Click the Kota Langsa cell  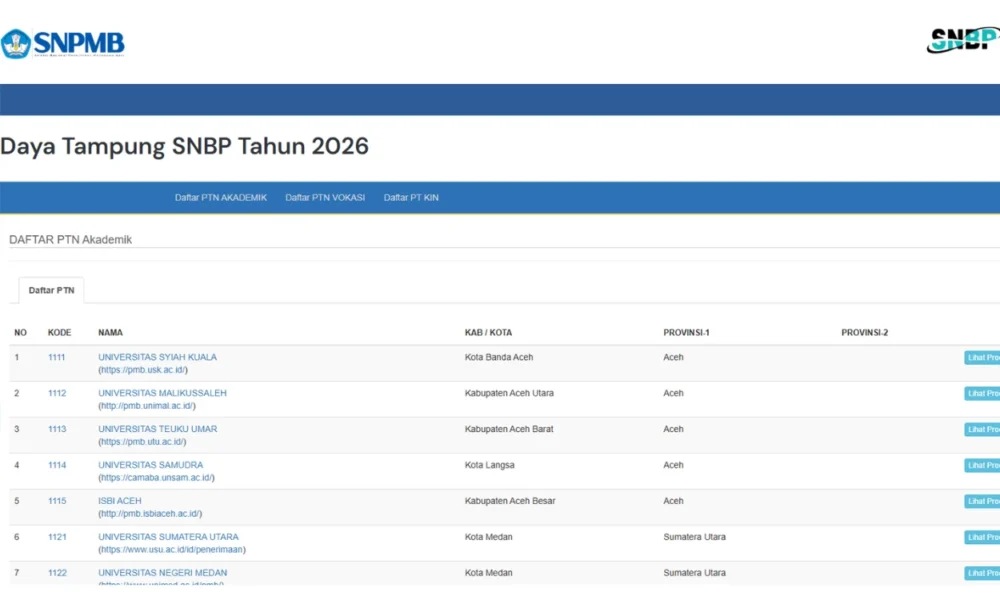pyautogui.click(x=489, y=465)
